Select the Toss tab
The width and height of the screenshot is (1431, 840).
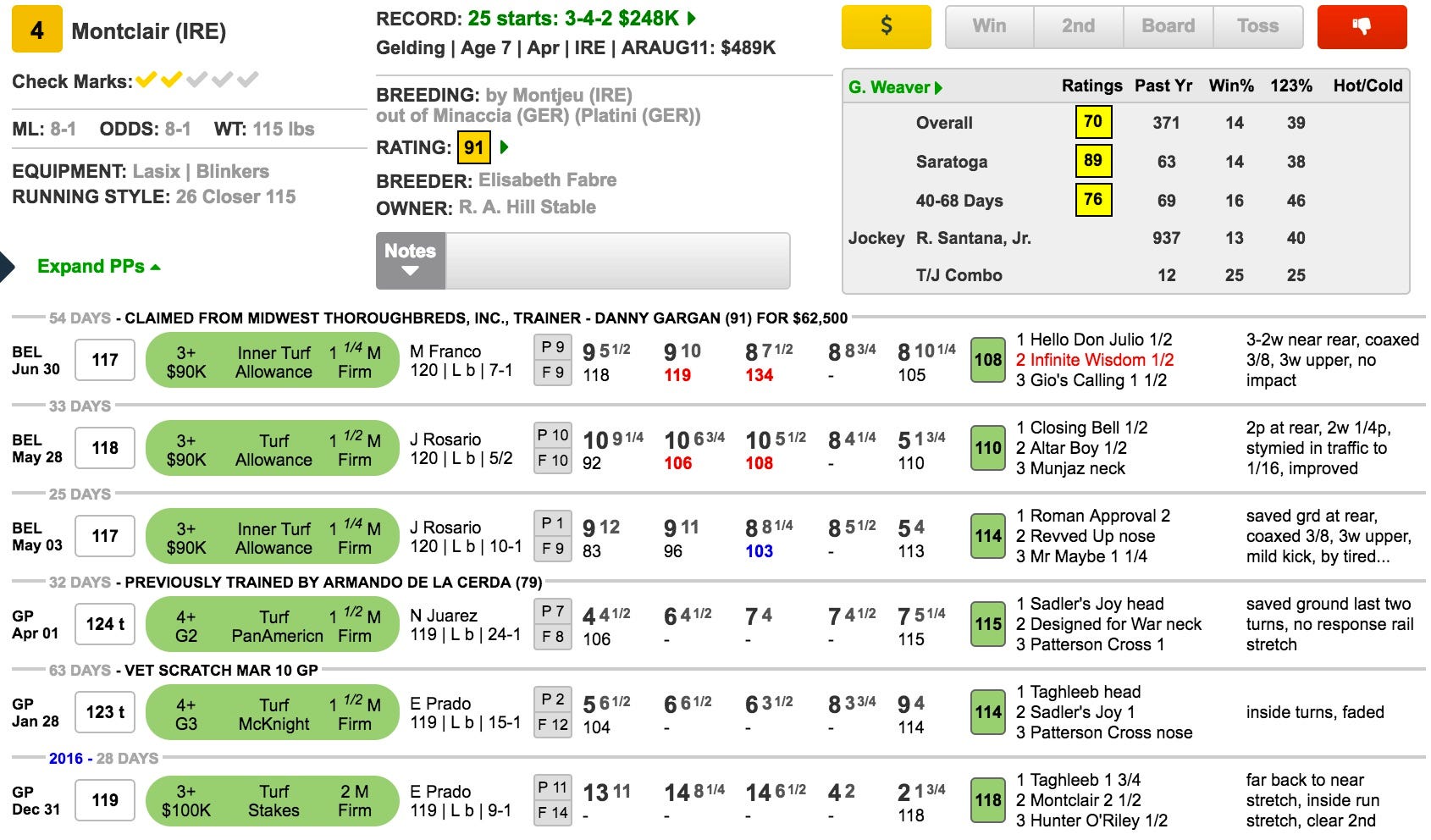pyautogui.click(x=1257, y=26)
